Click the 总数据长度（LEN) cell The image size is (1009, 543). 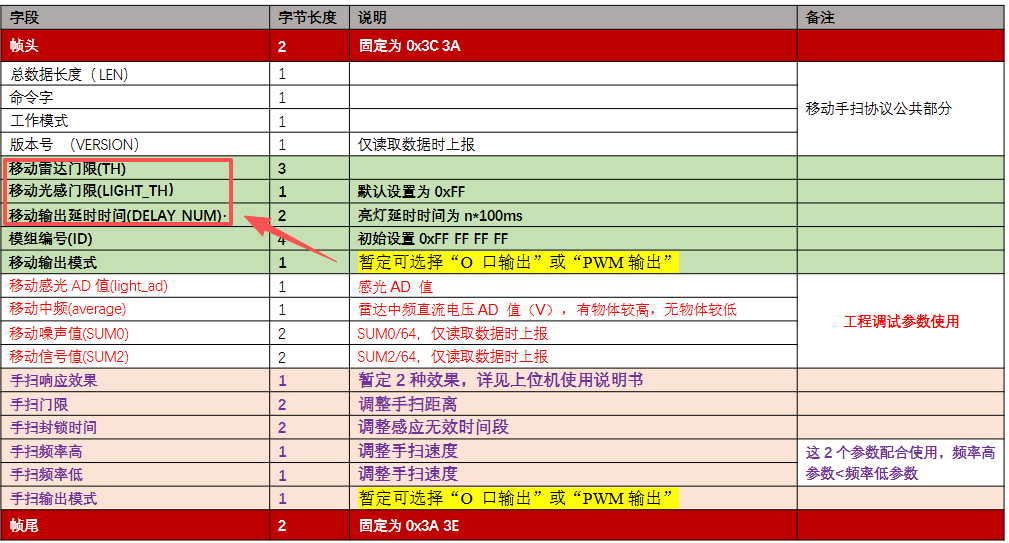click(135, 74)
